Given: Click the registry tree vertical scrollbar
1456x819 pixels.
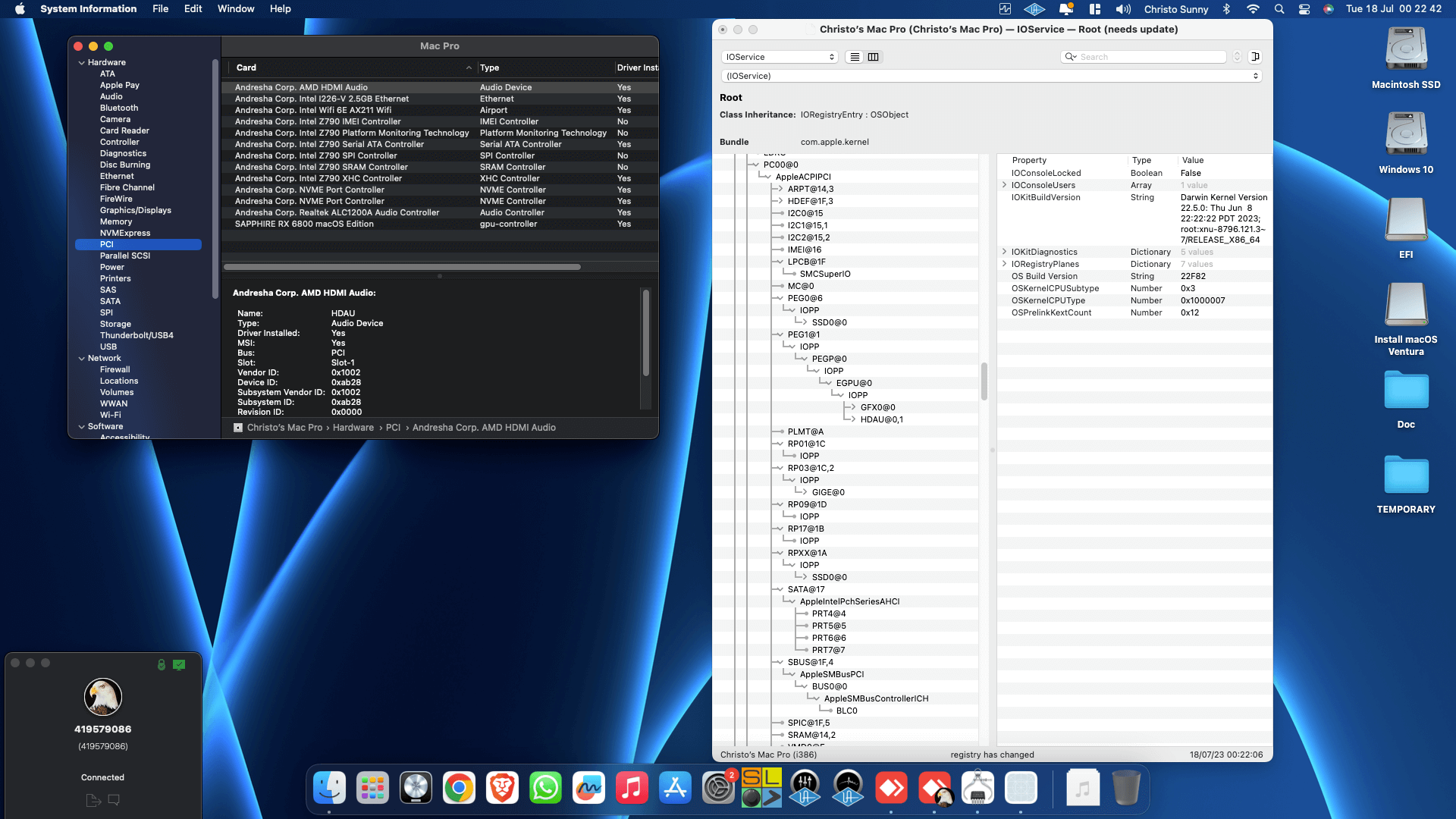Looking at the screenshot, I should coord(984,381).
